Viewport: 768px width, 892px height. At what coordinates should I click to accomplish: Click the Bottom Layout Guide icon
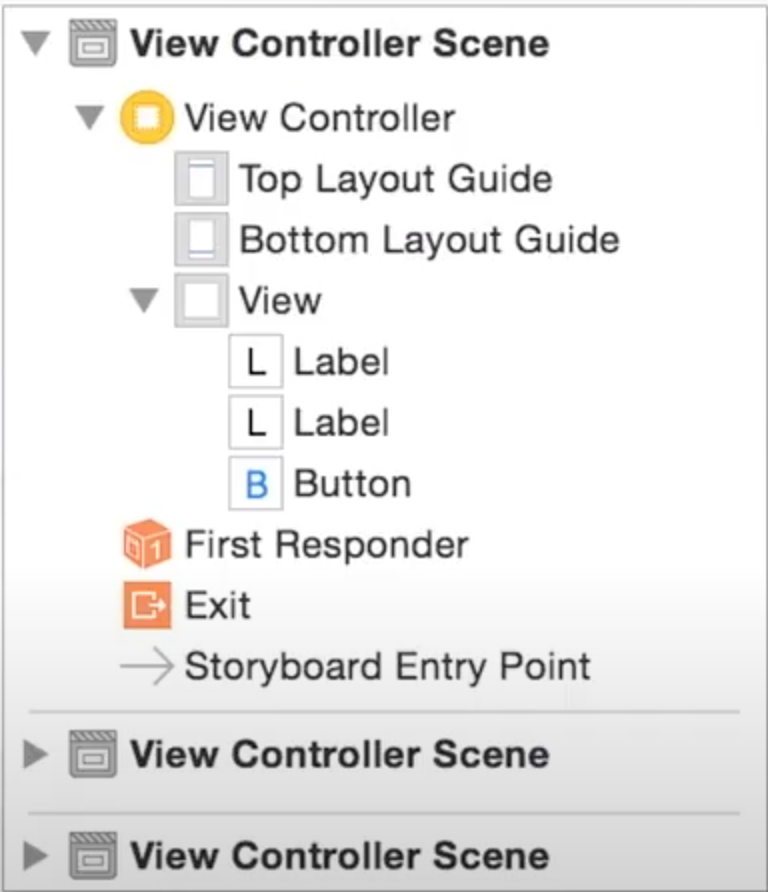(x=200, y=240)
